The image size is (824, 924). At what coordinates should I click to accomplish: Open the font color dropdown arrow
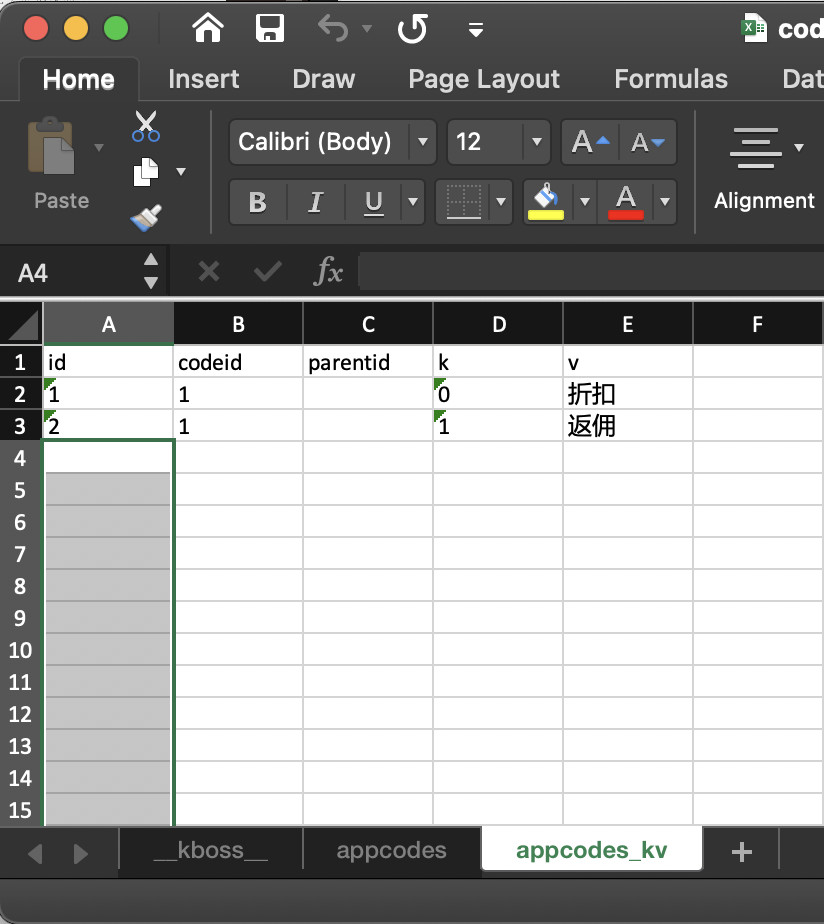[x=665, y=203]
